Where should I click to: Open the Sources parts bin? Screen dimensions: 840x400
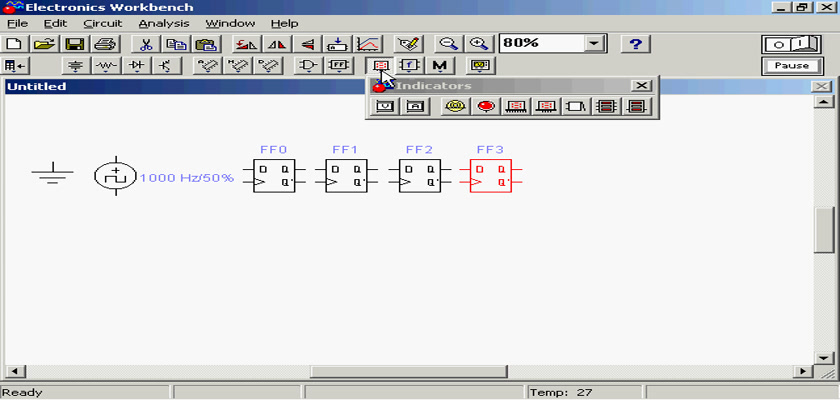pyautogui.click(x=76, y=66)
